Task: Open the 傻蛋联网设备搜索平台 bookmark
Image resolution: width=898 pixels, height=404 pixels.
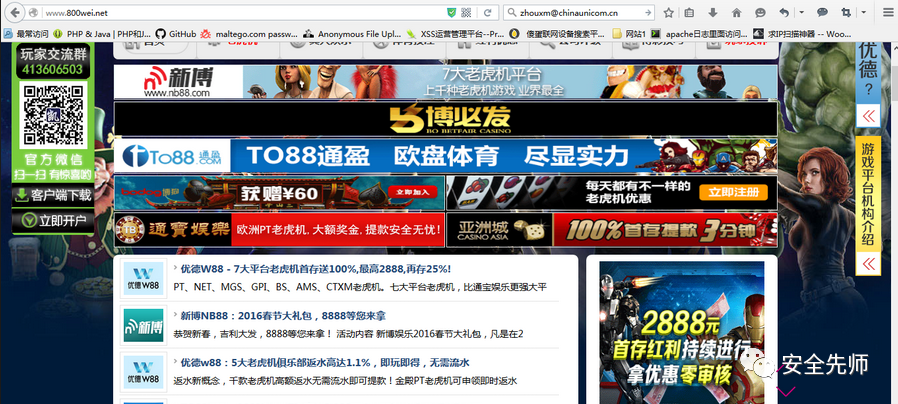Action: pyautogui.click(x=557, y=34)
